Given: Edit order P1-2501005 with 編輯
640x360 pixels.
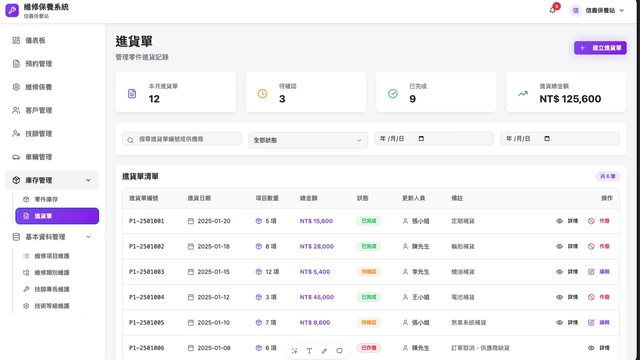Looking at the screenshot, I should coord(599,322).
